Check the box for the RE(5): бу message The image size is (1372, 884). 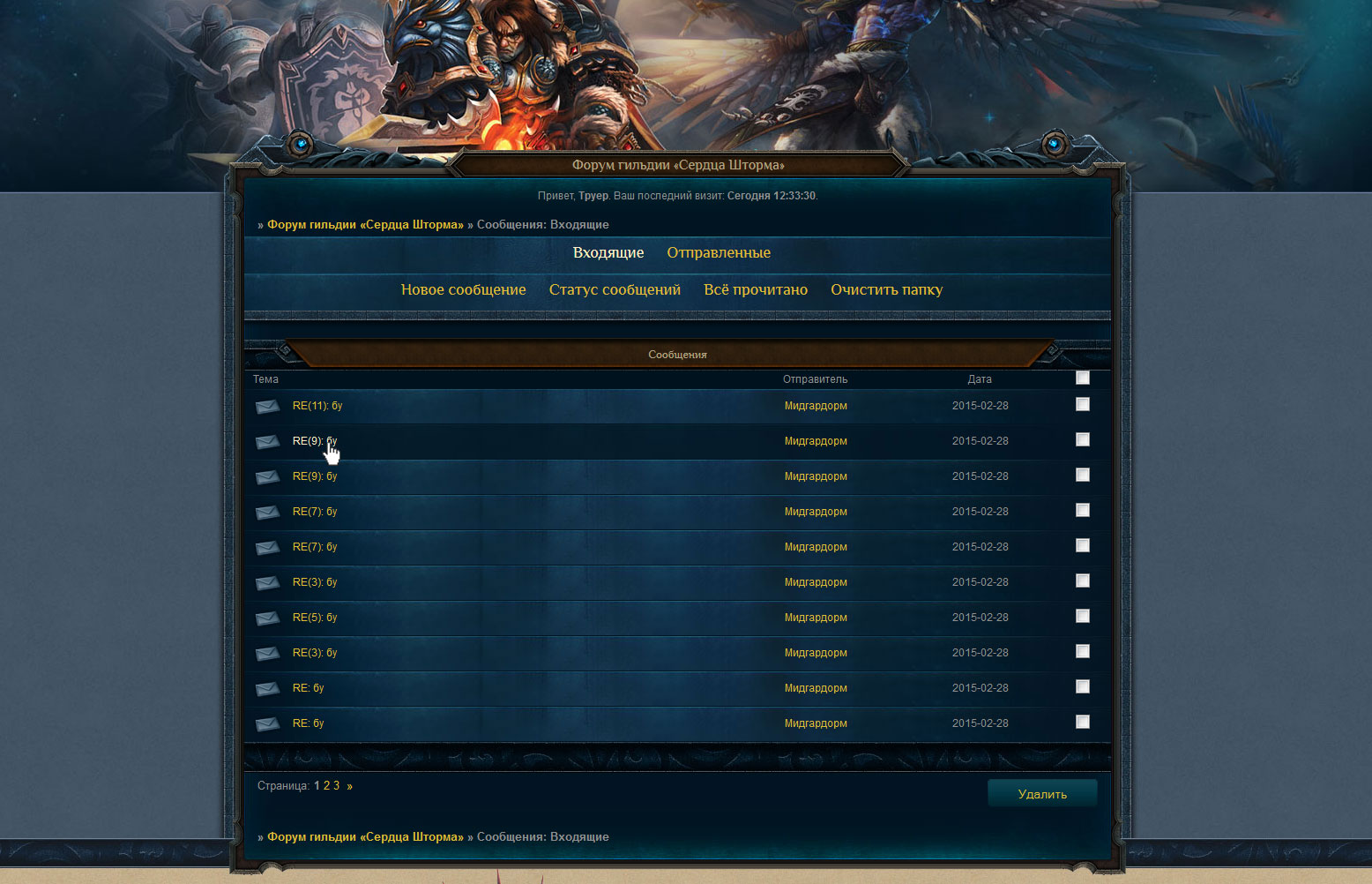1083,616
